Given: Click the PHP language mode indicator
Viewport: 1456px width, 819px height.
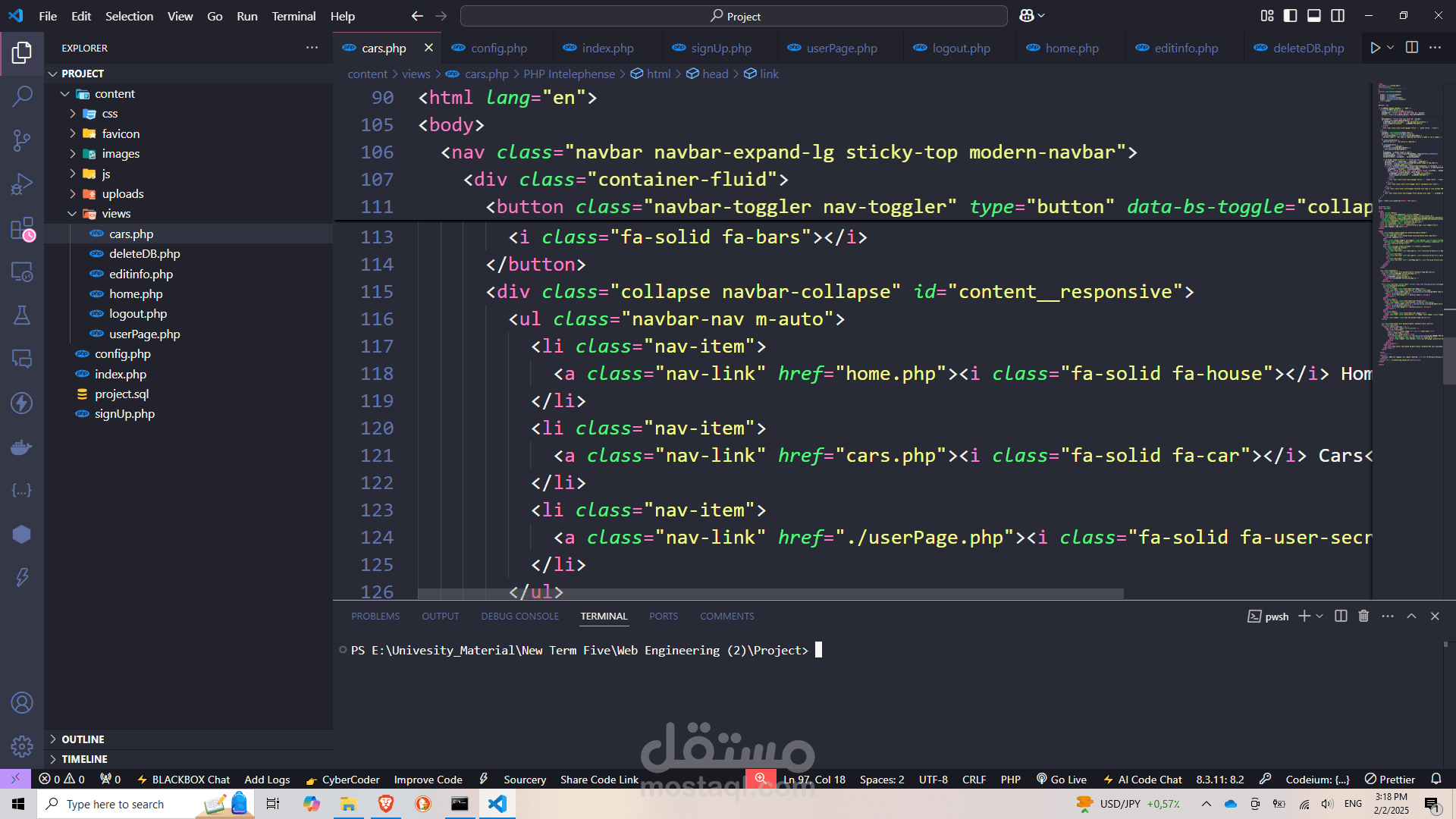Looking at the screenshot, I should pos(1010,780).
